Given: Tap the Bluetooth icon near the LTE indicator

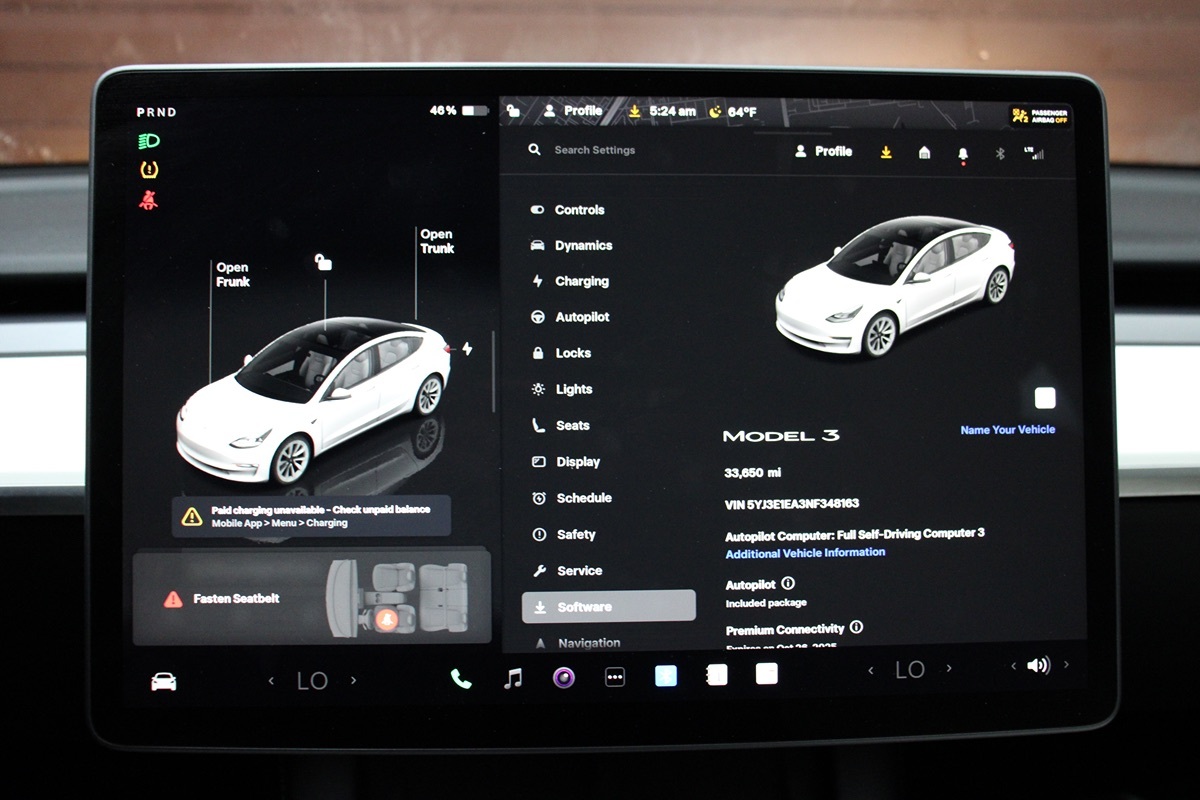Looking at the screenshot, I should coord(1000,152).
